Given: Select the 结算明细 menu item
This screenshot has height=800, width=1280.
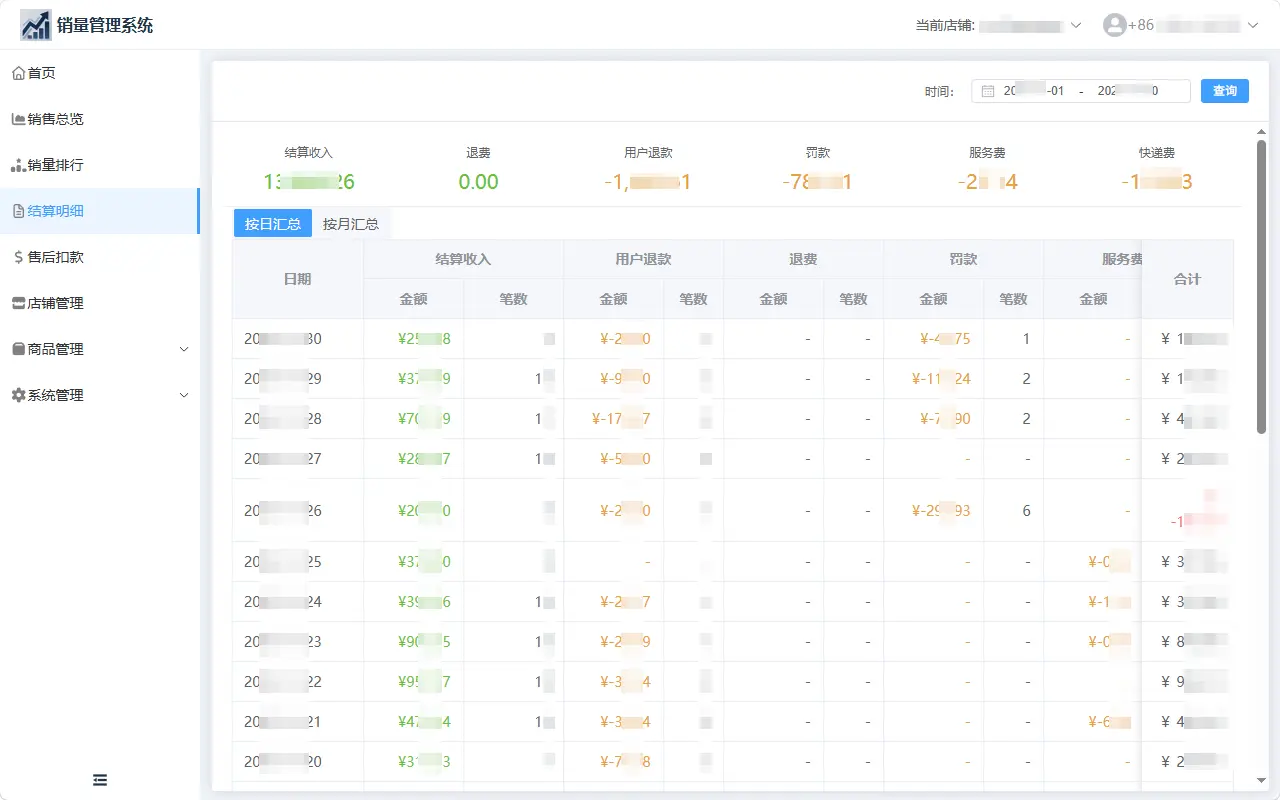Looking at the screenshot, I should click(x=100, y=211).
